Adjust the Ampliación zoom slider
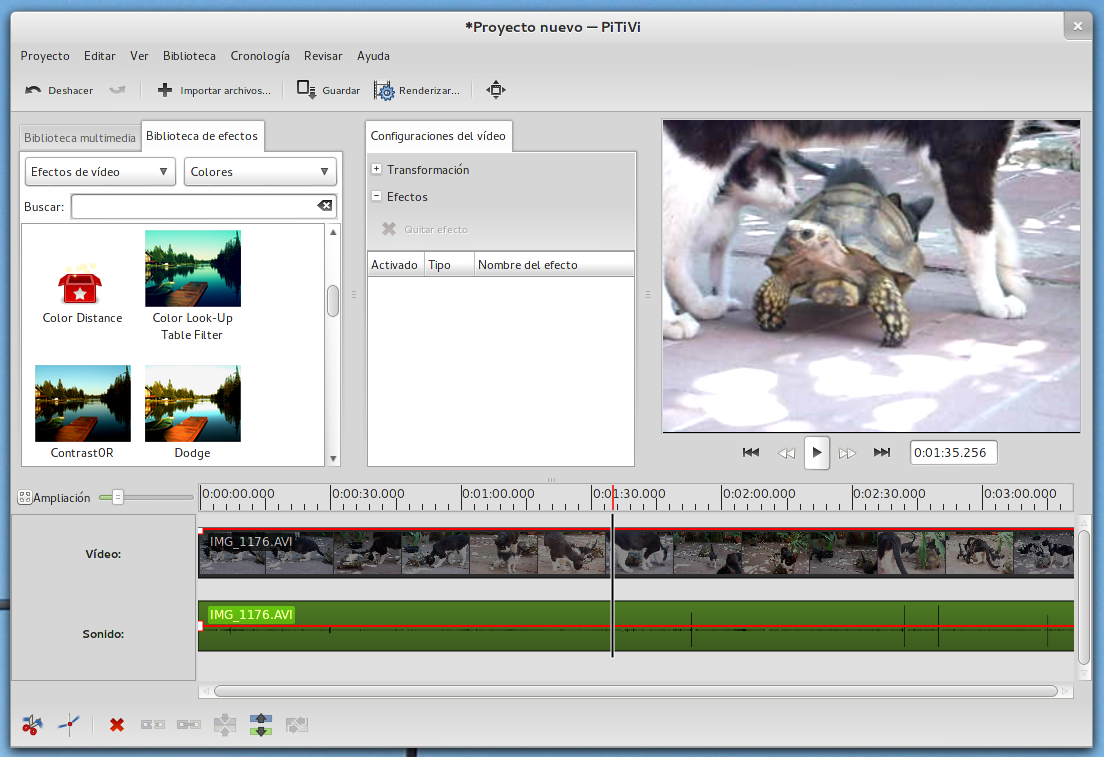 (118, 496)
